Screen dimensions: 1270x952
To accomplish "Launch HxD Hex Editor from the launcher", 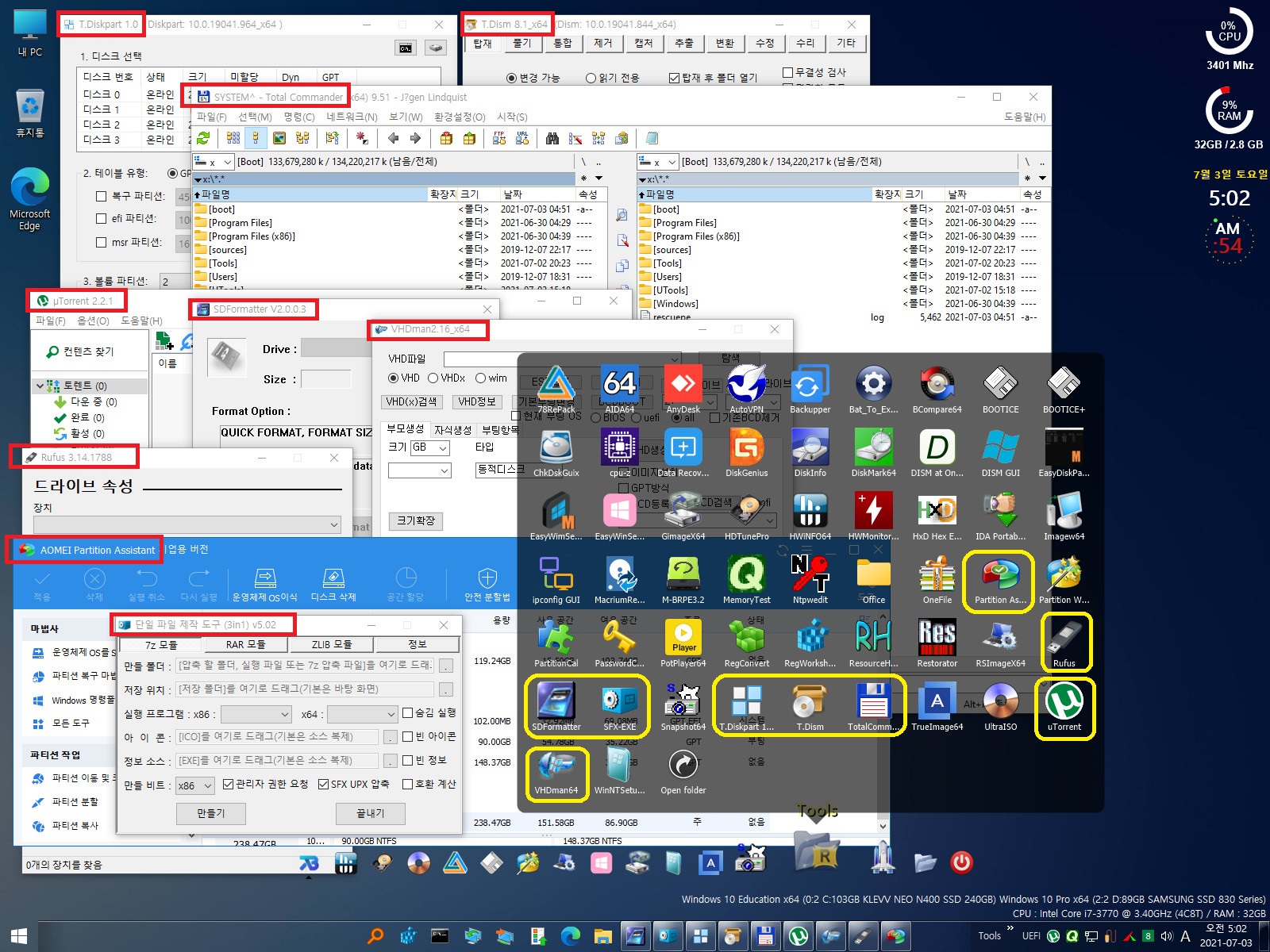I will click(x=937, y=516).
